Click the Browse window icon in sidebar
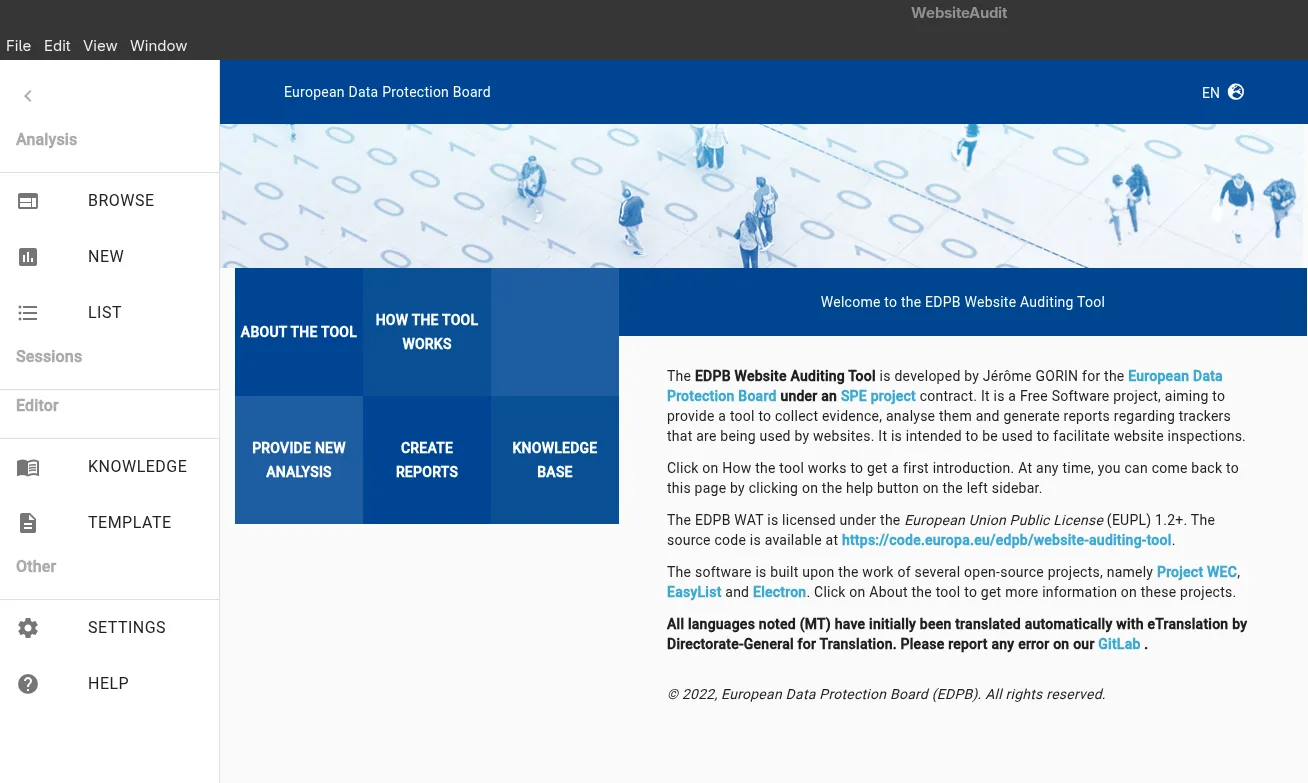The image size is (1308, 783). (x=28, y=201)
